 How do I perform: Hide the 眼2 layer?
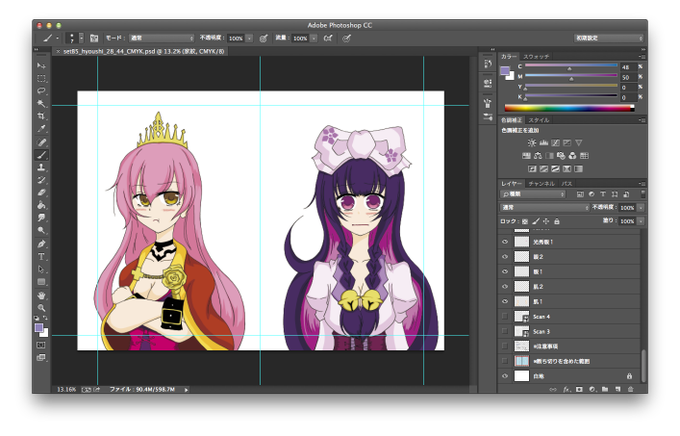(505, 257)
